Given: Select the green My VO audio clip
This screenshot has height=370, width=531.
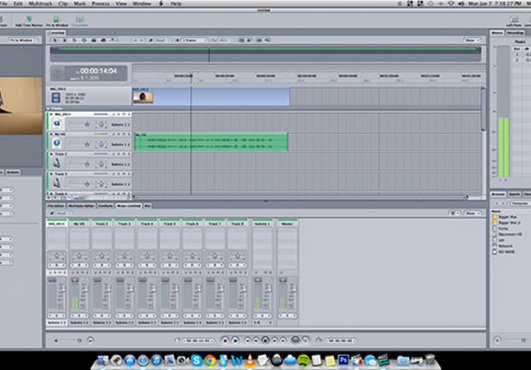Looking at the screenshot, I should tap(211, 142).
